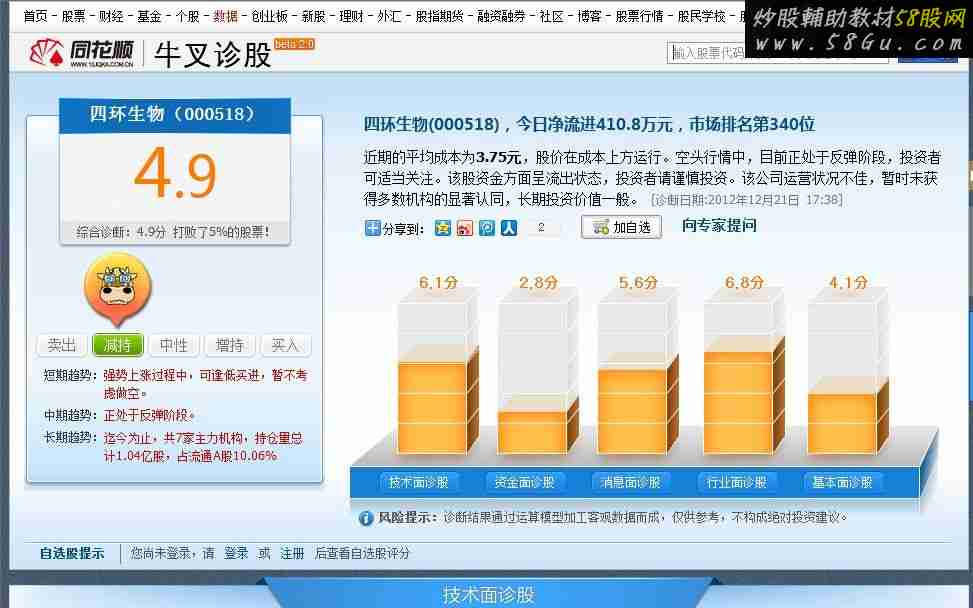Select the 中性 rating option
The width and height of the screenshot is (973, 608).
(174, 345)
